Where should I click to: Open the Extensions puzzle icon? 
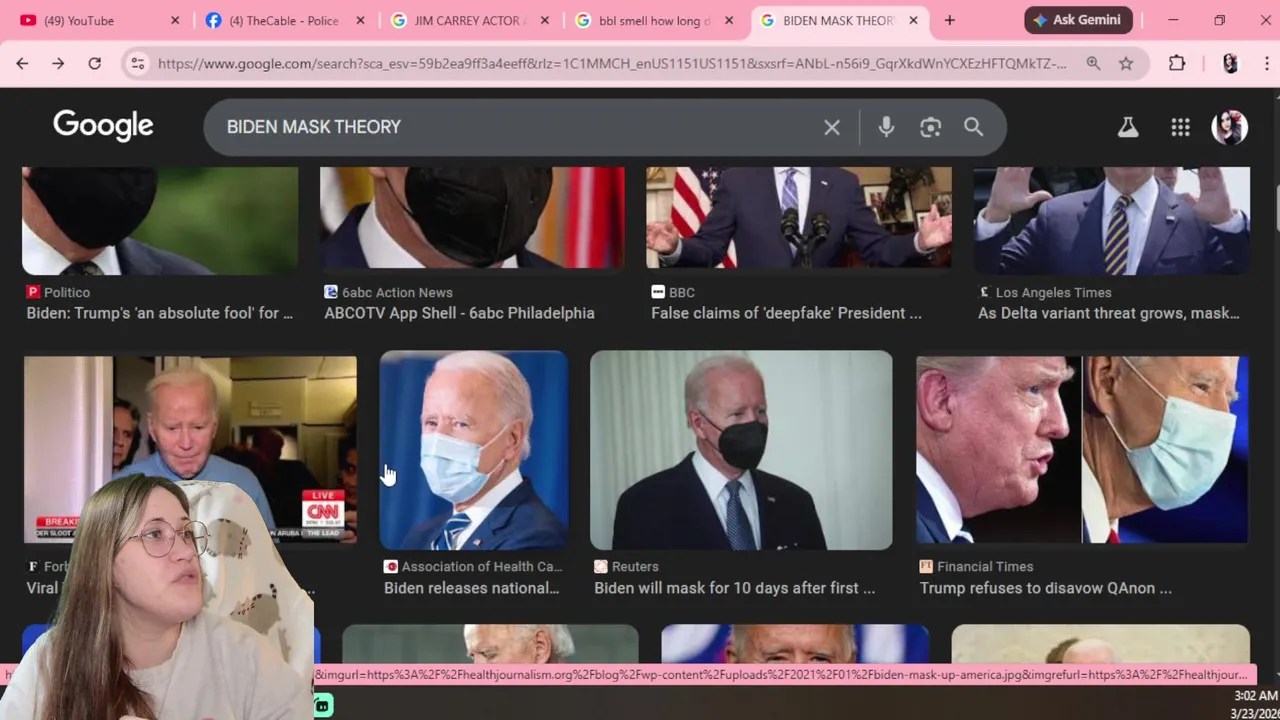(1177, 63)
